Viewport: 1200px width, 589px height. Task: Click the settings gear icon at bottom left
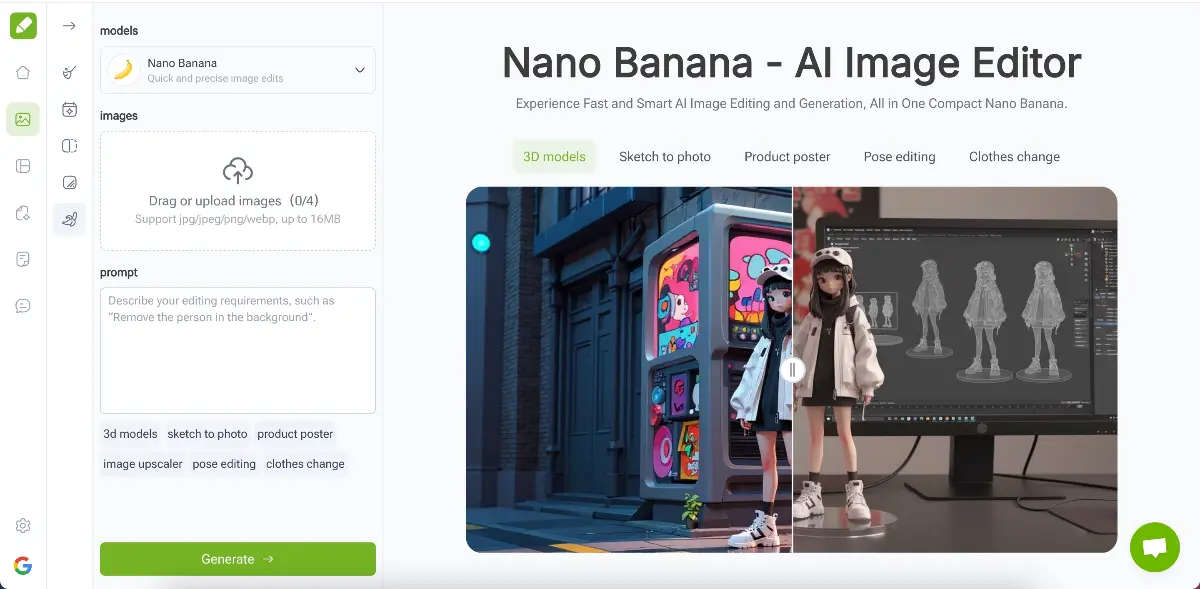pyautogui.click(x=23, y=525)
